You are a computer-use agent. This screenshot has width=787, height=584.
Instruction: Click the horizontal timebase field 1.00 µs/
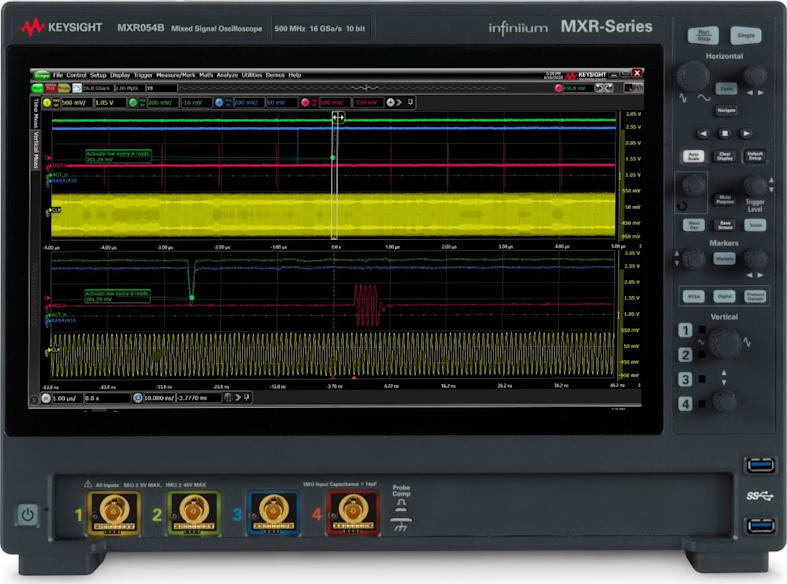click(x=66, y=398)
